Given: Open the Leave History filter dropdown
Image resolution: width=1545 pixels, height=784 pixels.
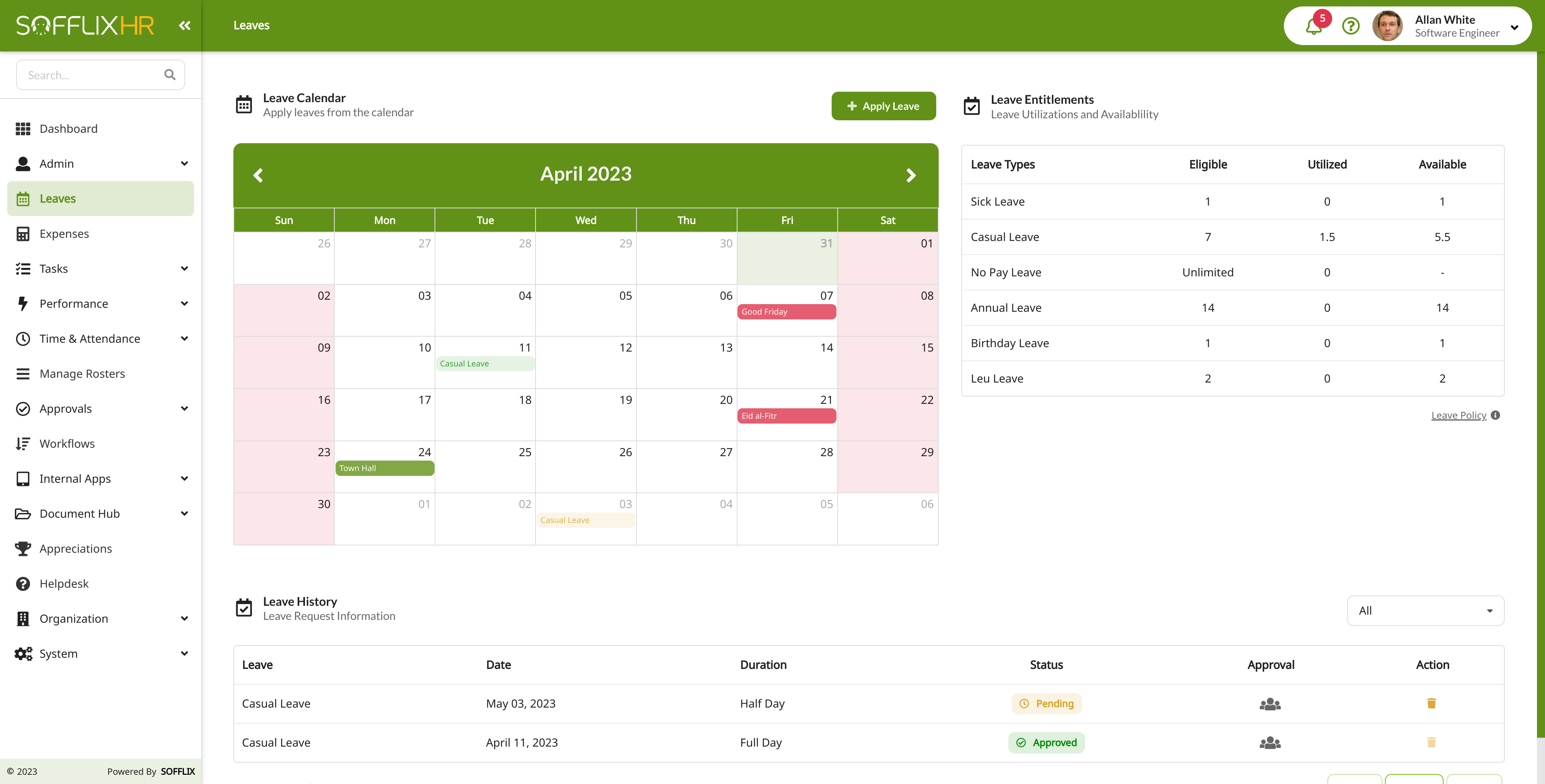Looking at the screenshot, I should coord(1425,611).
